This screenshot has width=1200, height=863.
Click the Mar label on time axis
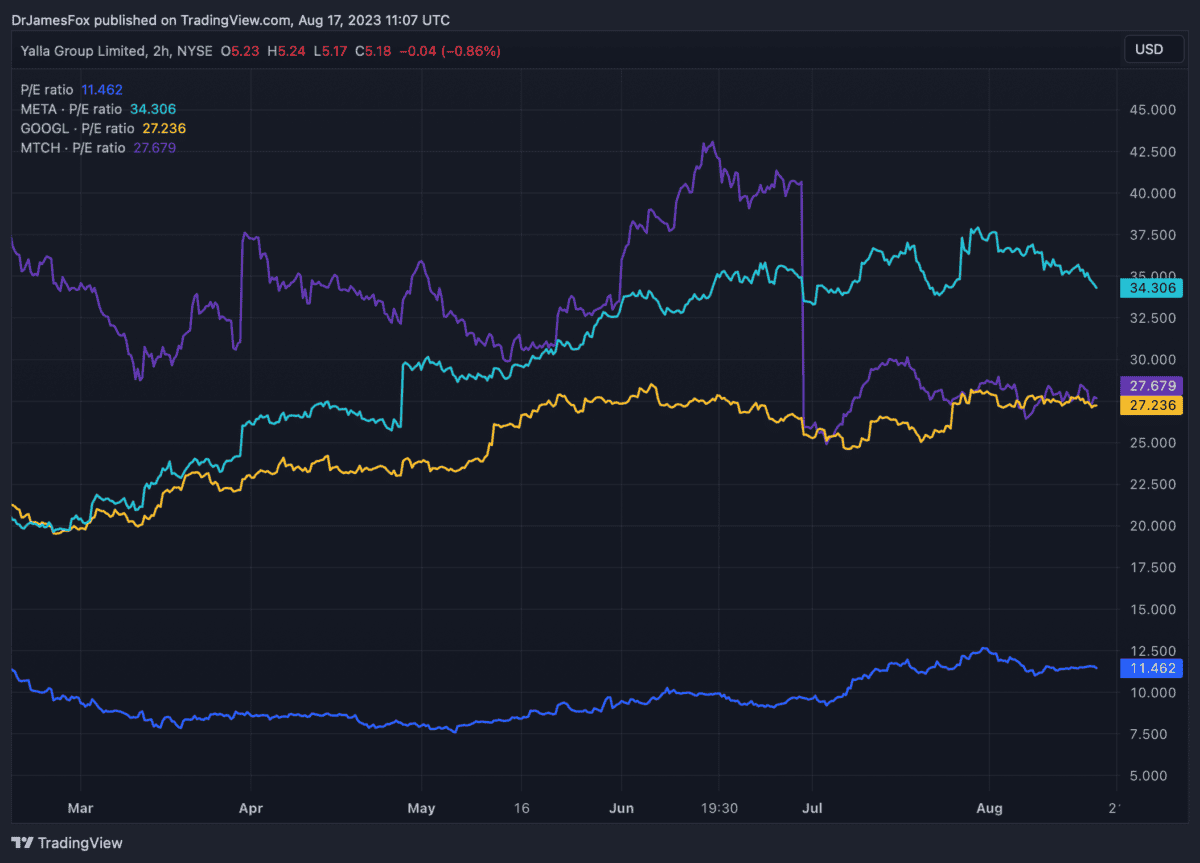80,807
